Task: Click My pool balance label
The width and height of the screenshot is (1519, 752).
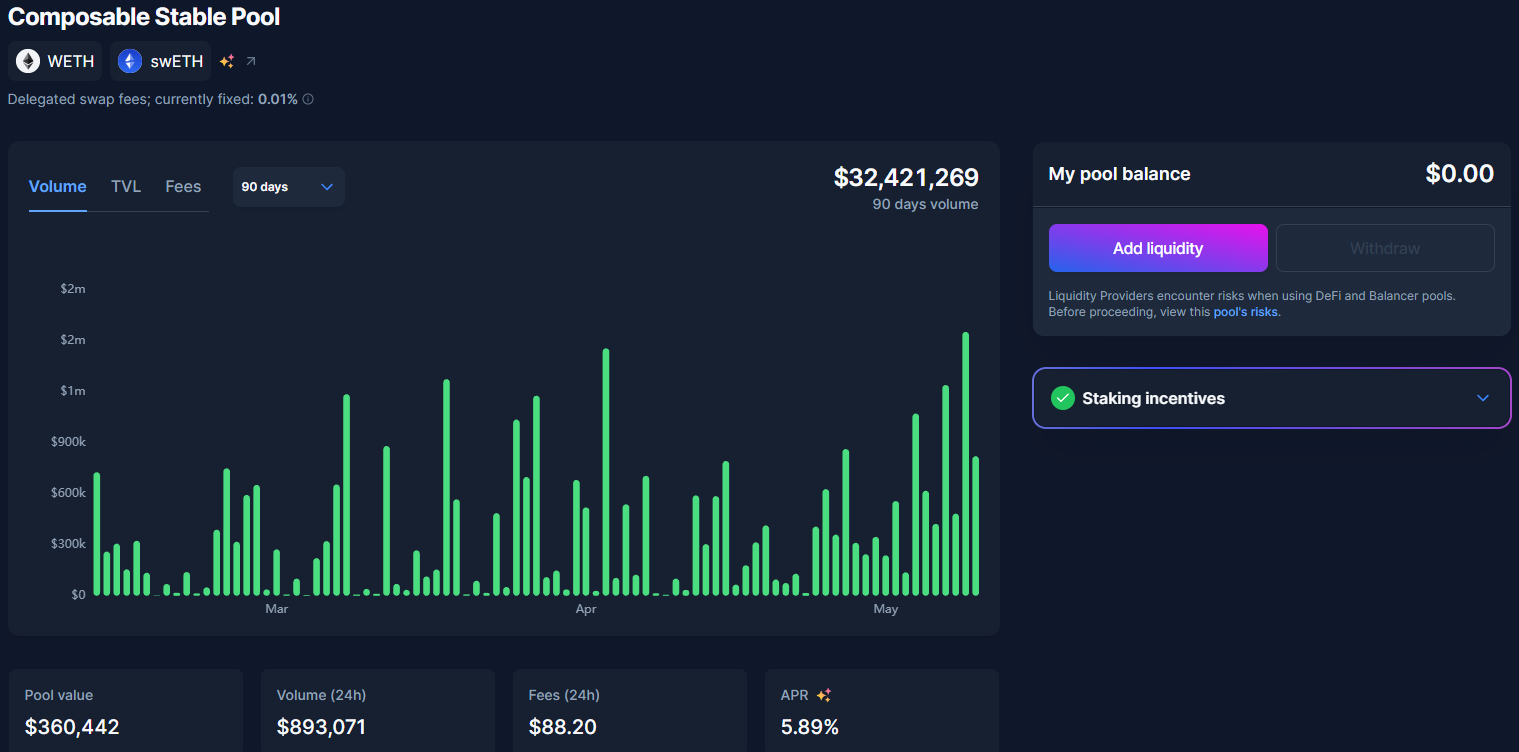Action: click(1119, 174)
